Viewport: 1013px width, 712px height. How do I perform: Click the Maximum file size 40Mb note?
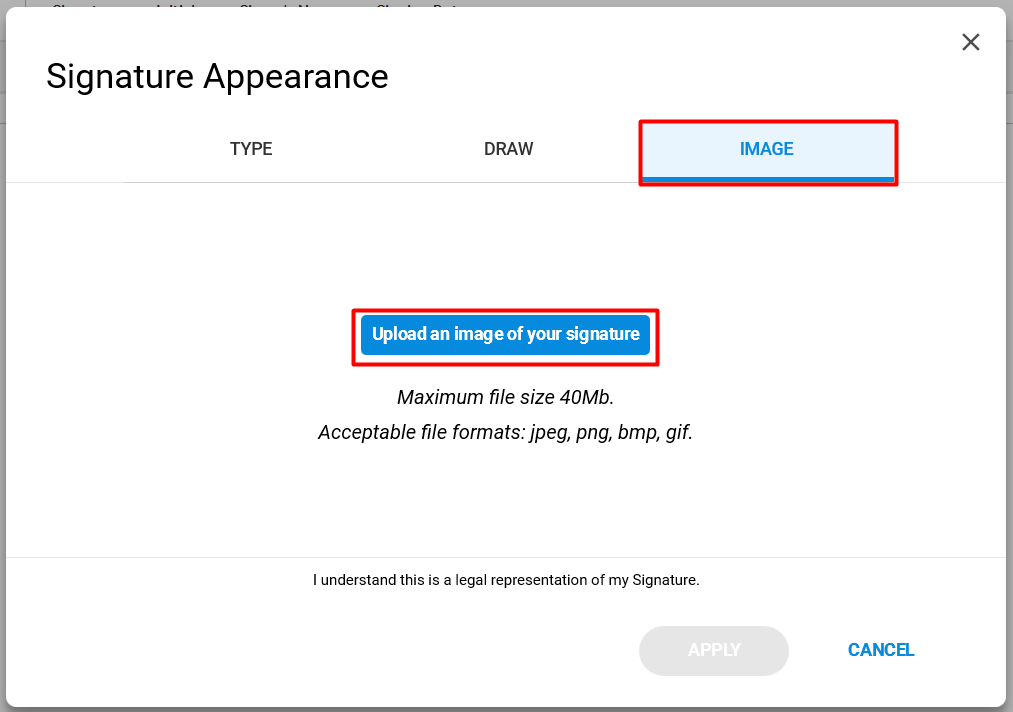coord(505,397)
